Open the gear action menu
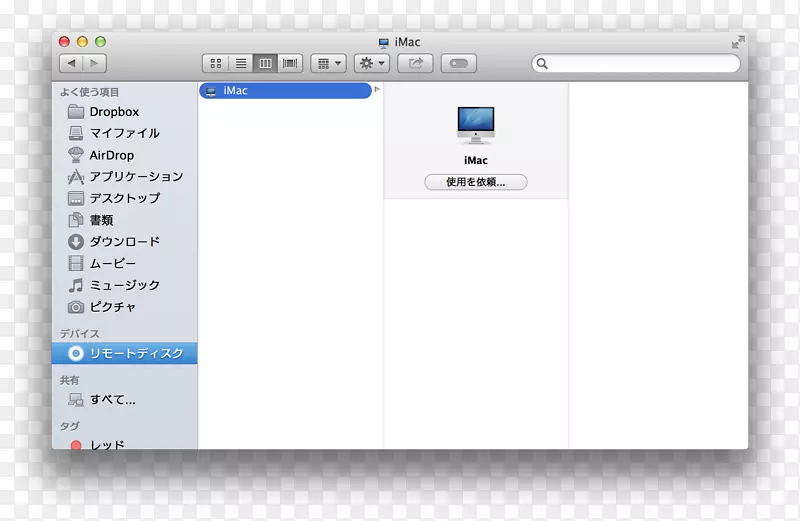 pos(372,63)
